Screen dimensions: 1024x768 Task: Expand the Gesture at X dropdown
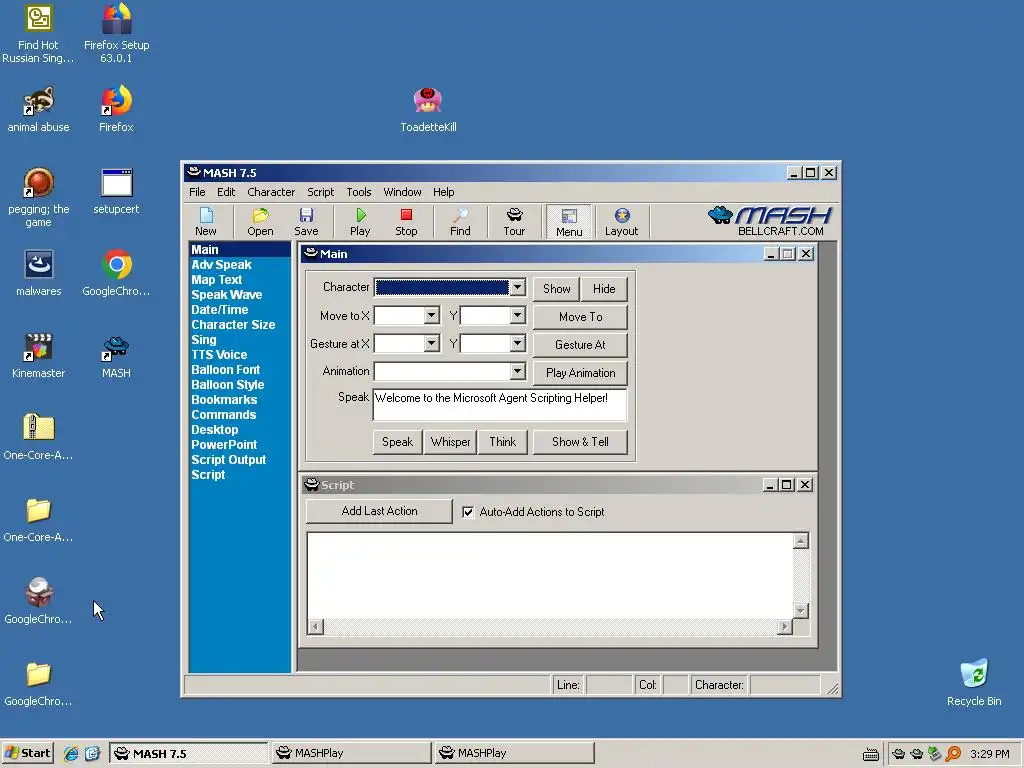coord(431,344)
